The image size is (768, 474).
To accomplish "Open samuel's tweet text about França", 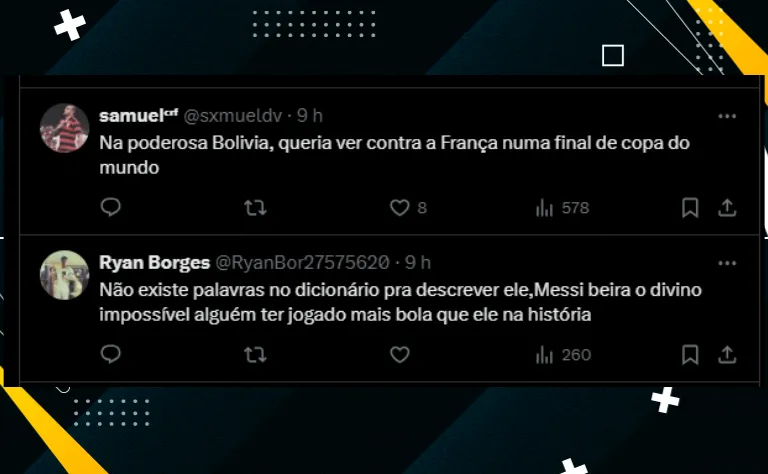I will coord(394,155).
